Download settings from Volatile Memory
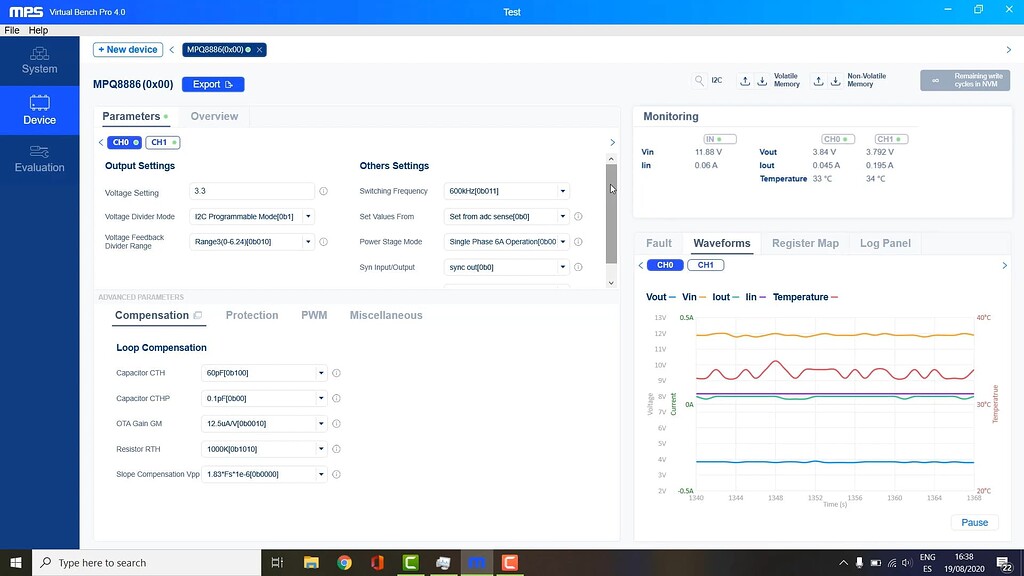 tap(762, 81)
